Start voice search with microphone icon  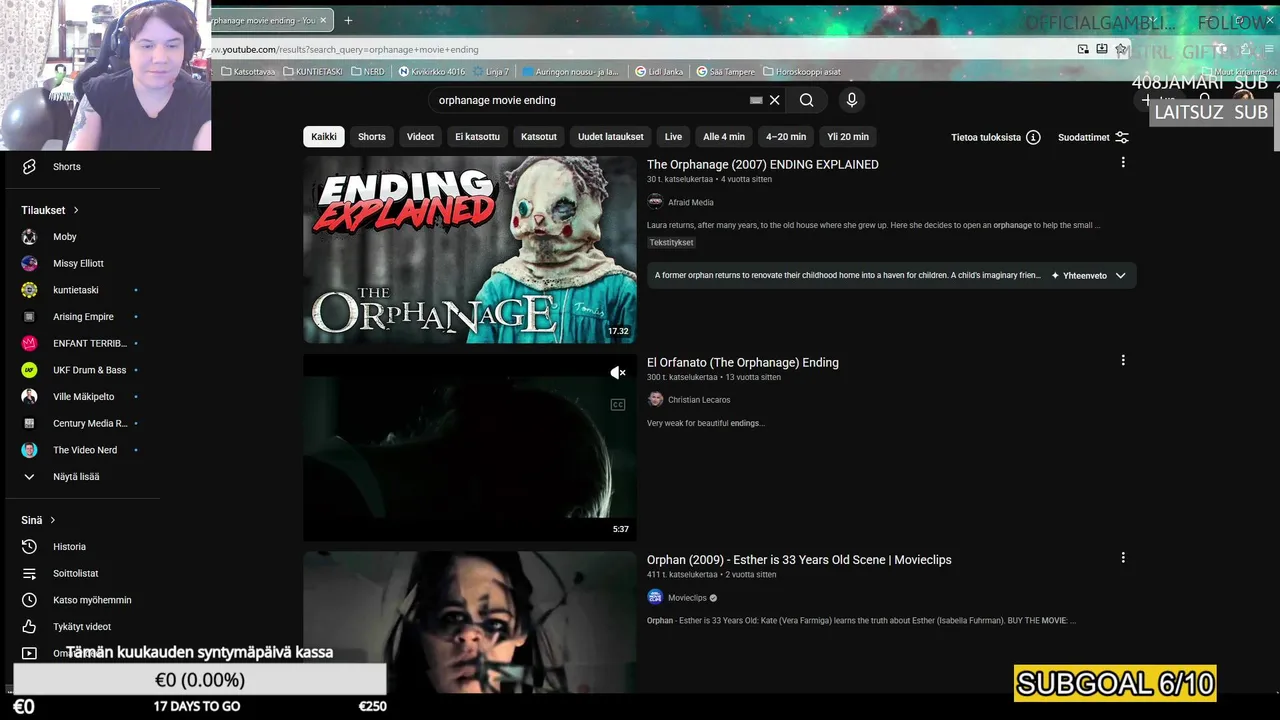852,100
